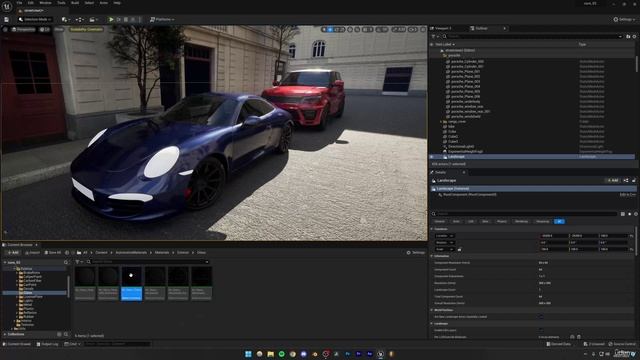This screenshot has width=640, height=360.
Task: Click the Details lock icon
Action: pos(633,180)
